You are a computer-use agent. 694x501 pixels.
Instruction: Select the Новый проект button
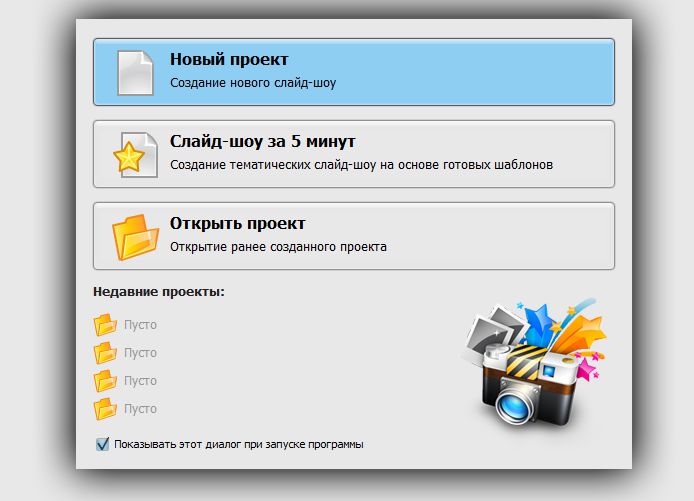point(354,72)
